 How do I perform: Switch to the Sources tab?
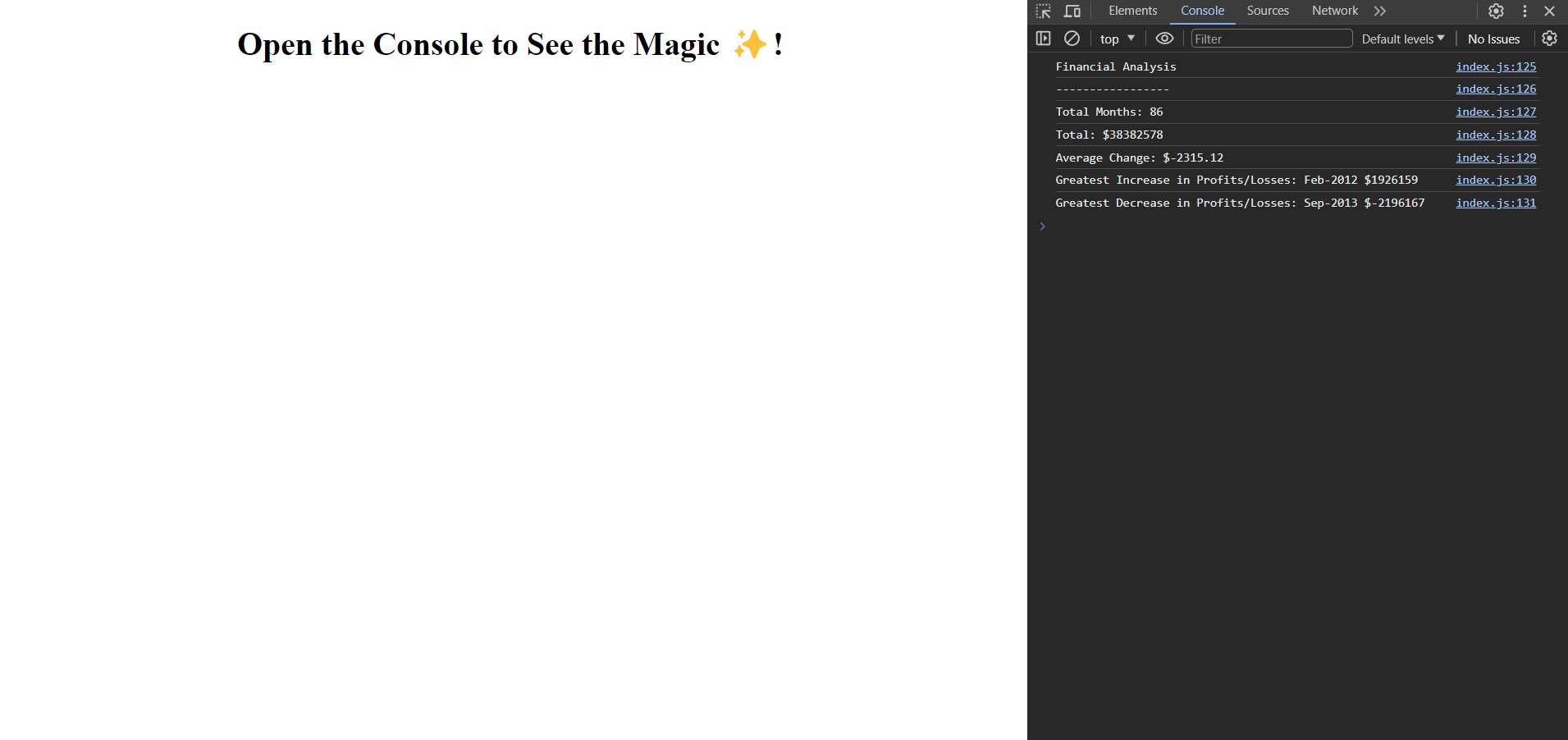pyautogui.click(x=1268, y=11)
